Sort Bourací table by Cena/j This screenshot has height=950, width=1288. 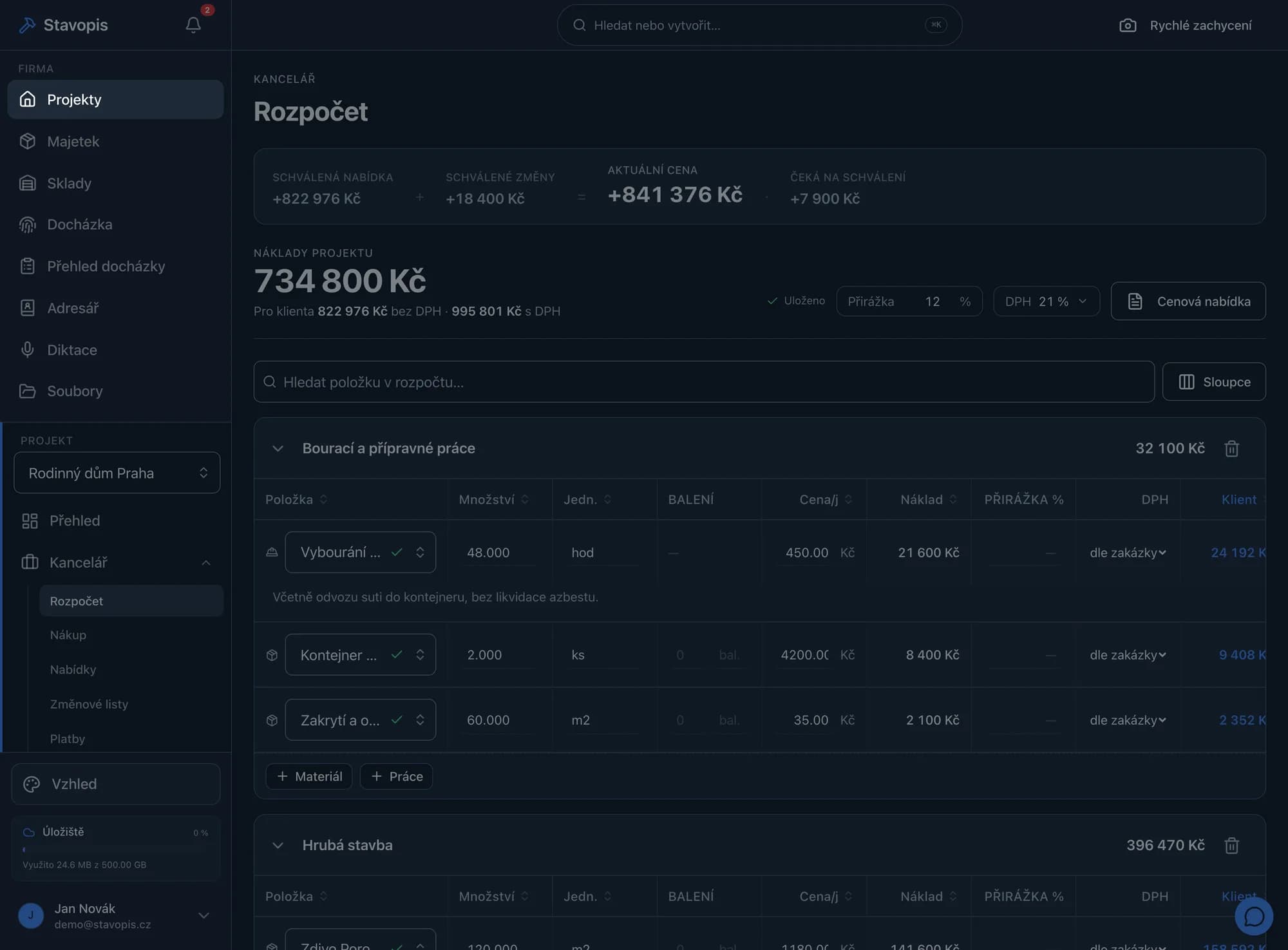click(826, 499)
